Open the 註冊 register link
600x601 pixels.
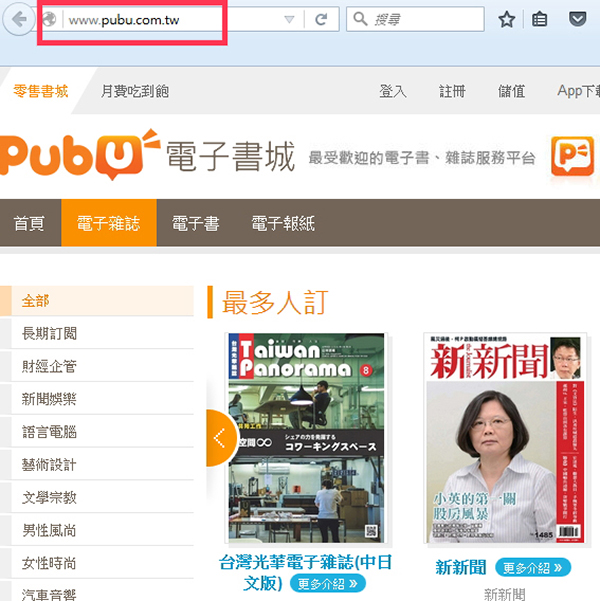(x=452, y=91)
